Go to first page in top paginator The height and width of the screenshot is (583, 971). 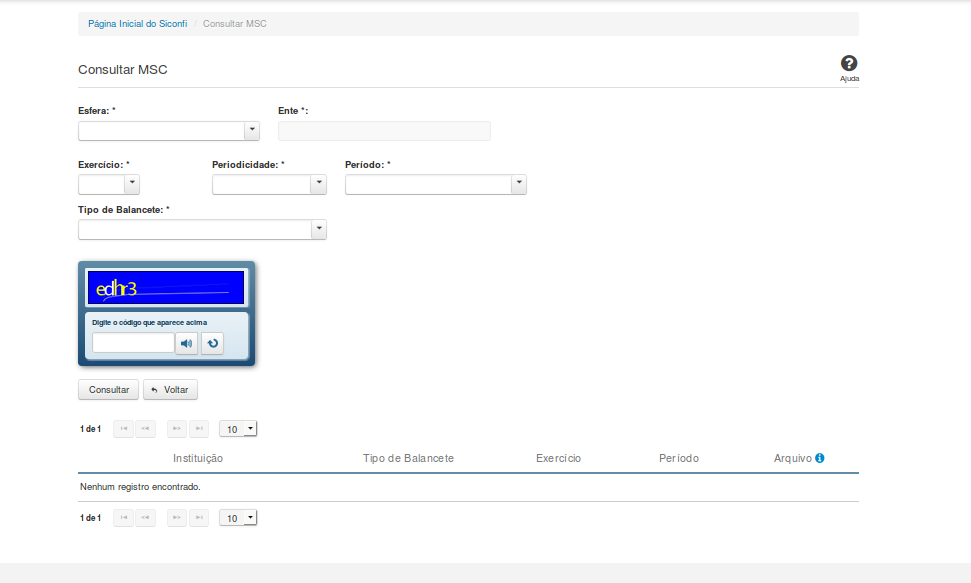pos(124,429)
